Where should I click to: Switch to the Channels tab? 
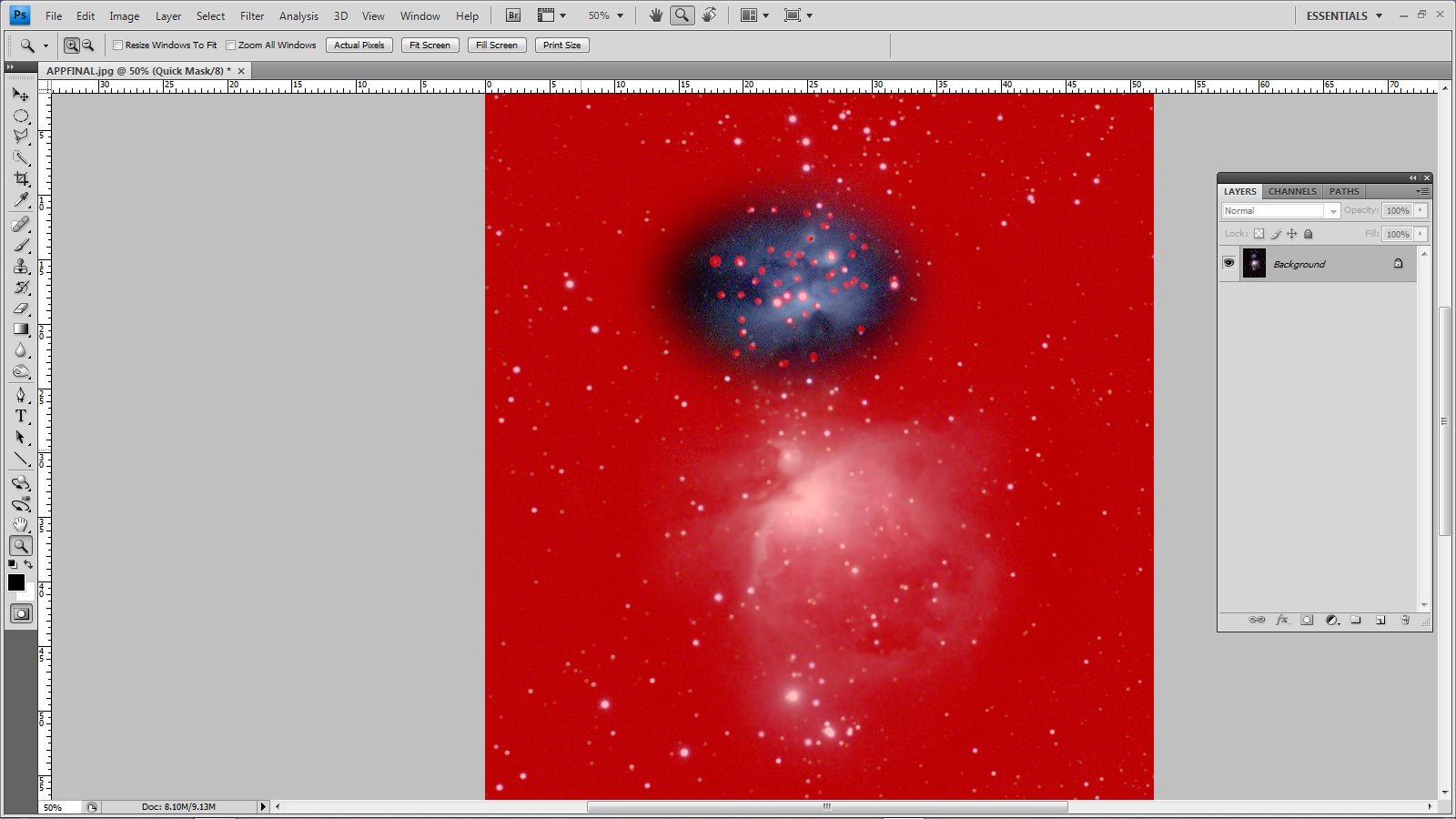pos(1291,191)
